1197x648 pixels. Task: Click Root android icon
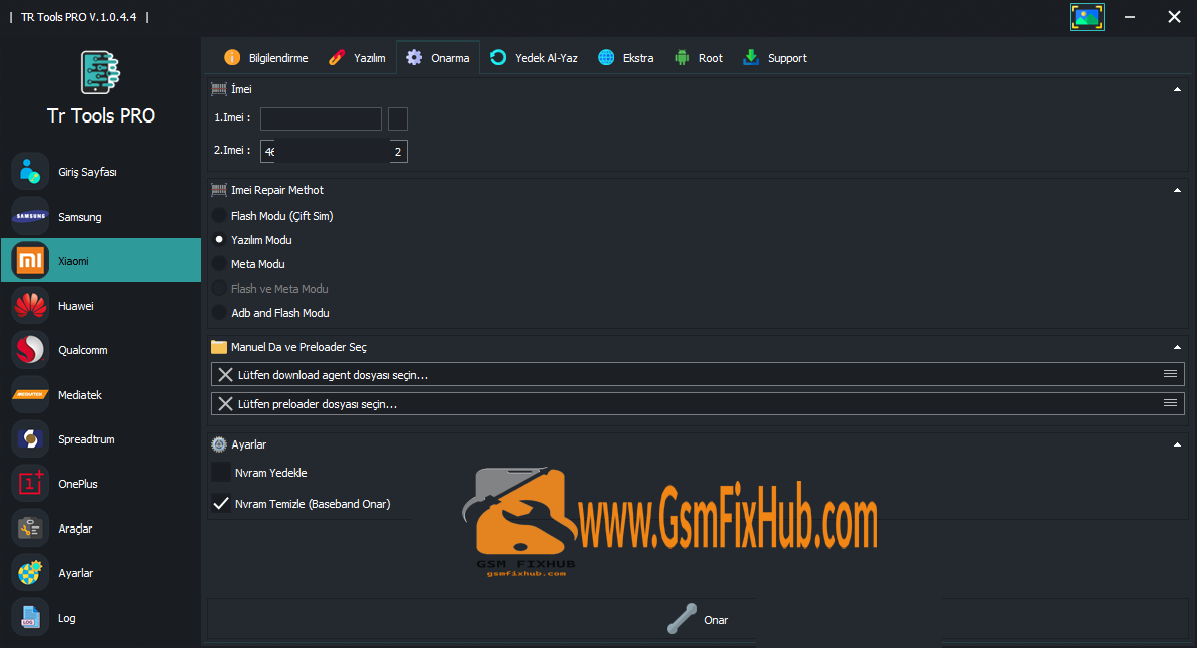click(x=682, y=58)
